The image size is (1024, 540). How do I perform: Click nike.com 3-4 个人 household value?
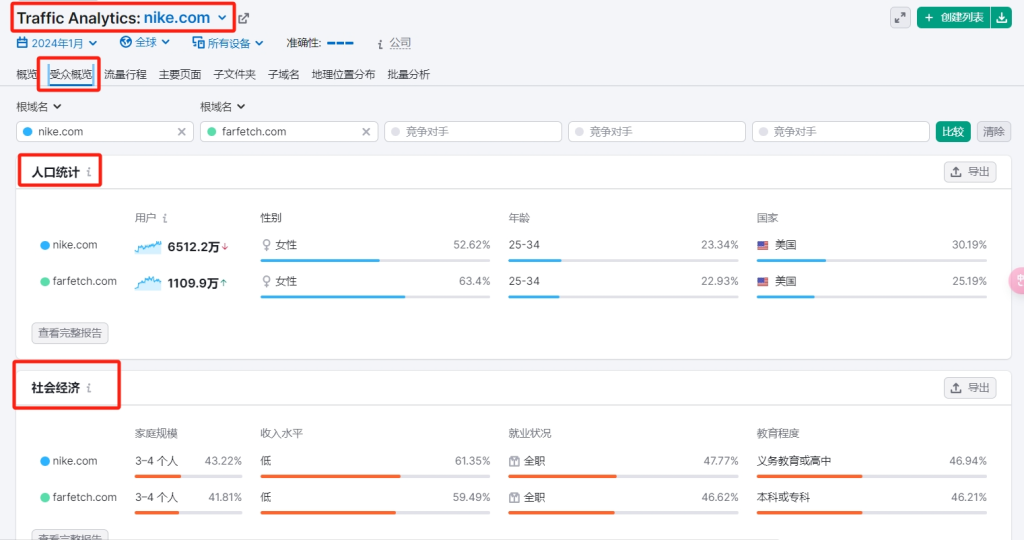tap(156, 461)
